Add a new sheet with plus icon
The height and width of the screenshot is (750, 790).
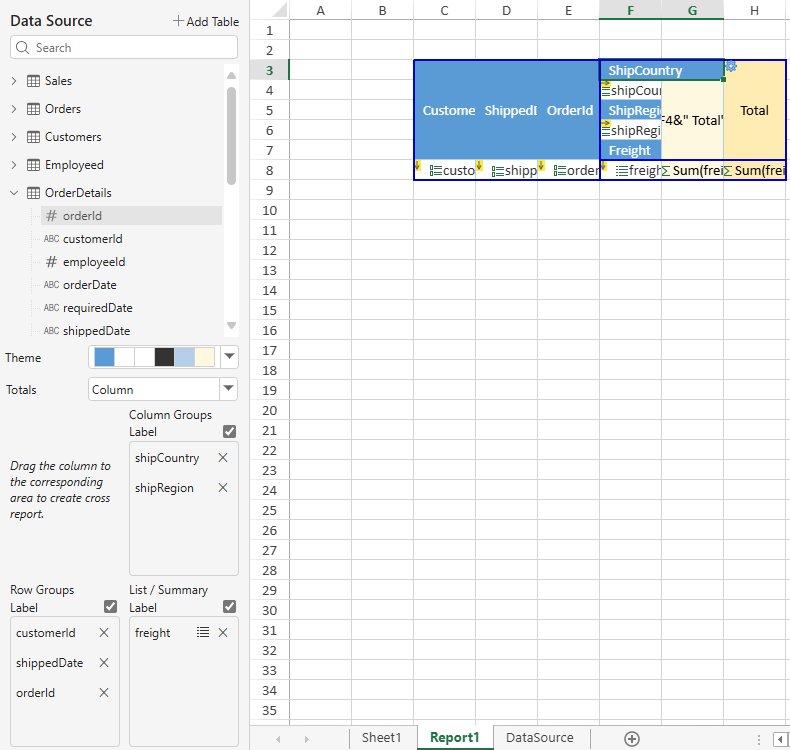631,738
